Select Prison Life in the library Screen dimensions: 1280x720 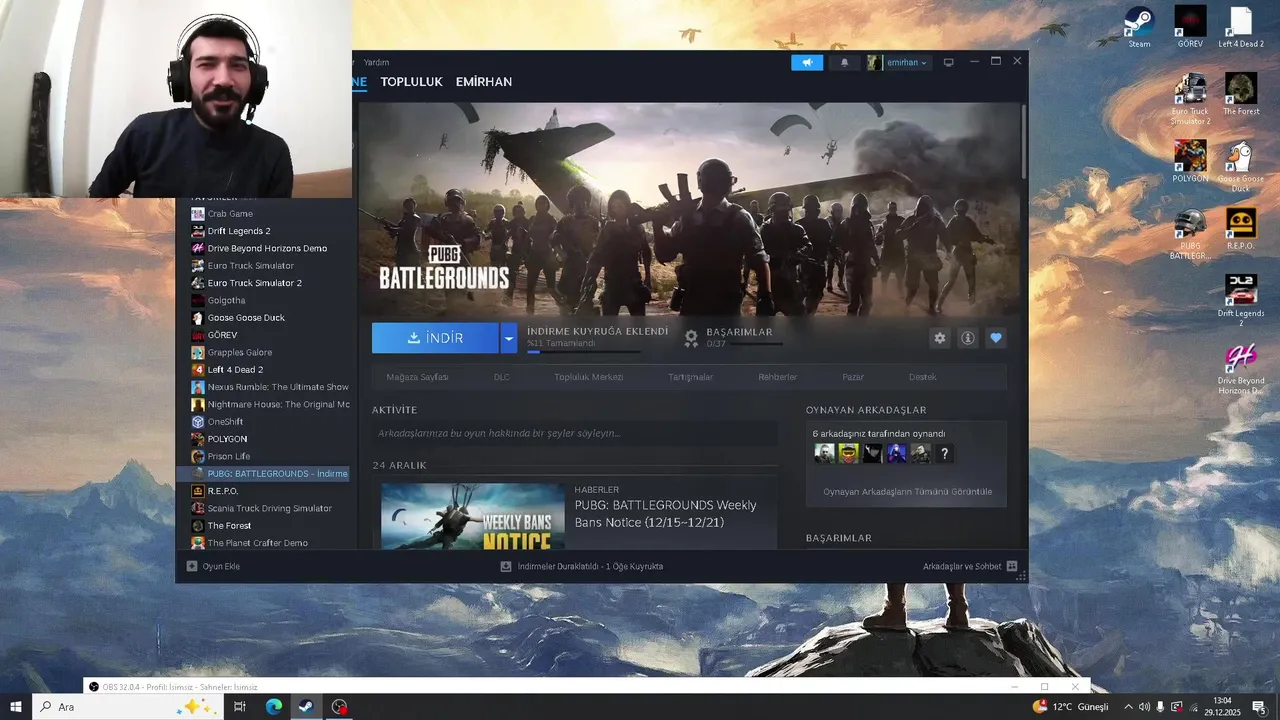point(228,456)
